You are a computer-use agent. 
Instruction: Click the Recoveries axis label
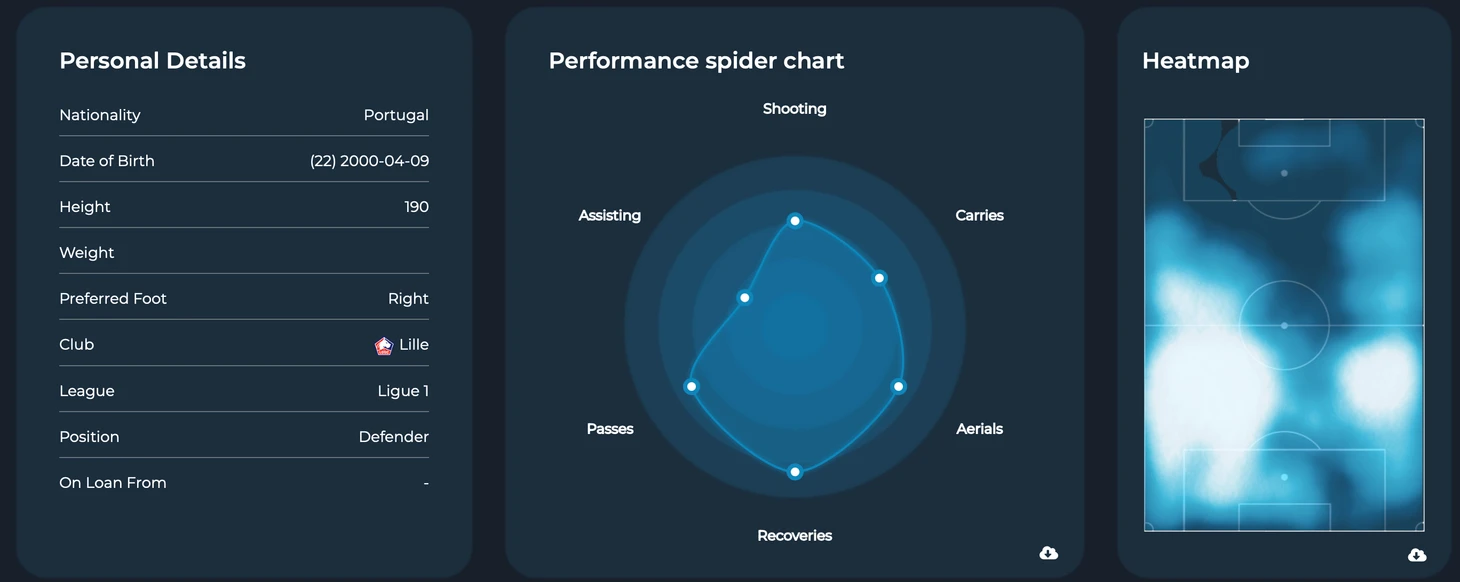[795, 535]
